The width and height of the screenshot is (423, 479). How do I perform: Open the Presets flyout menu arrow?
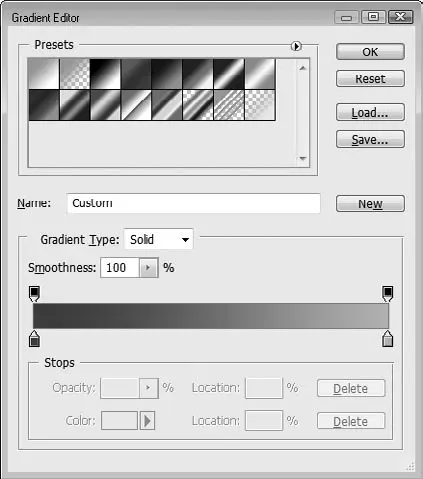(296, 46)
